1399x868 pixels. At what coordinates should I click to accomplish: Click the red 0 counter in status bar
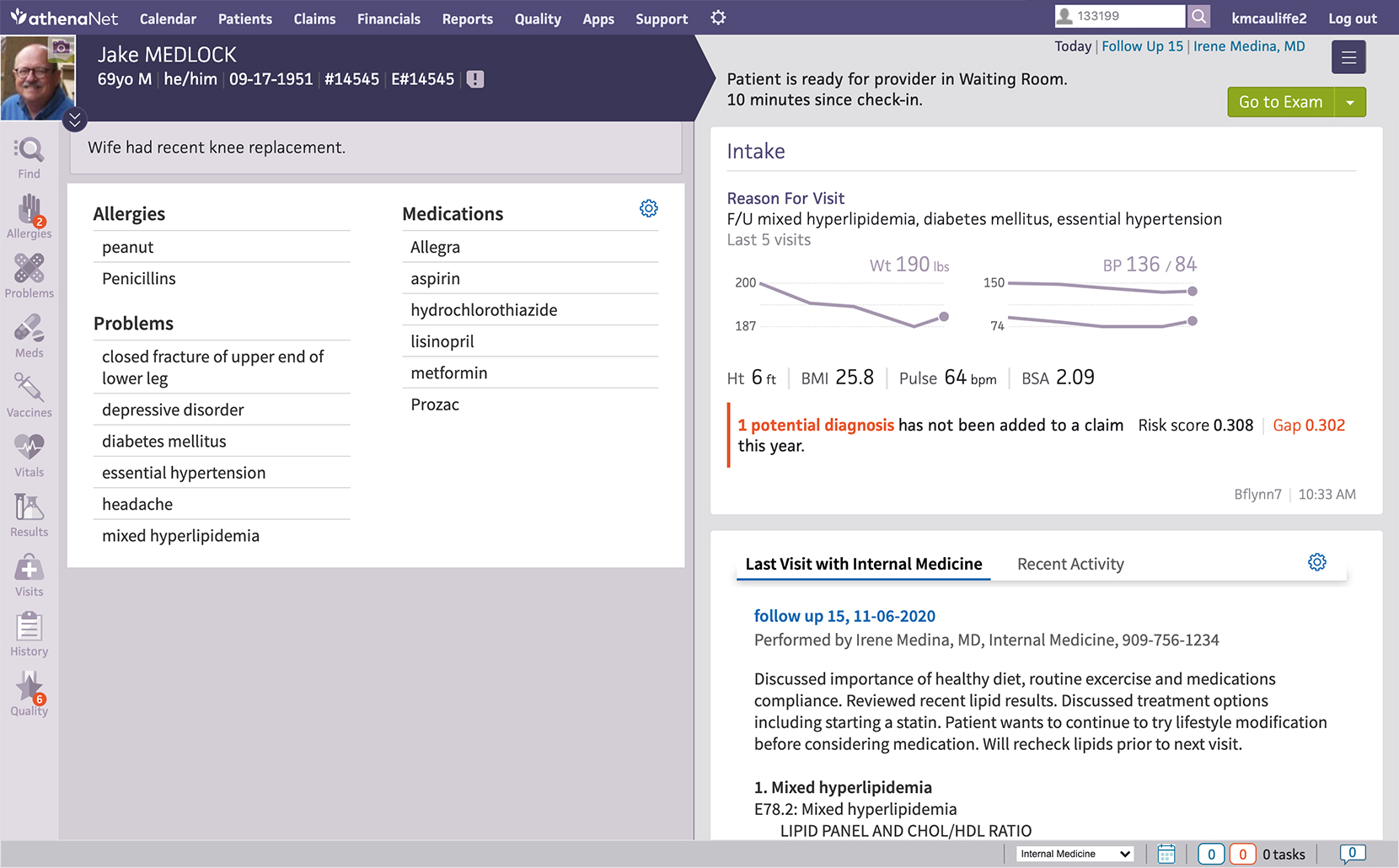point(1242,854)
